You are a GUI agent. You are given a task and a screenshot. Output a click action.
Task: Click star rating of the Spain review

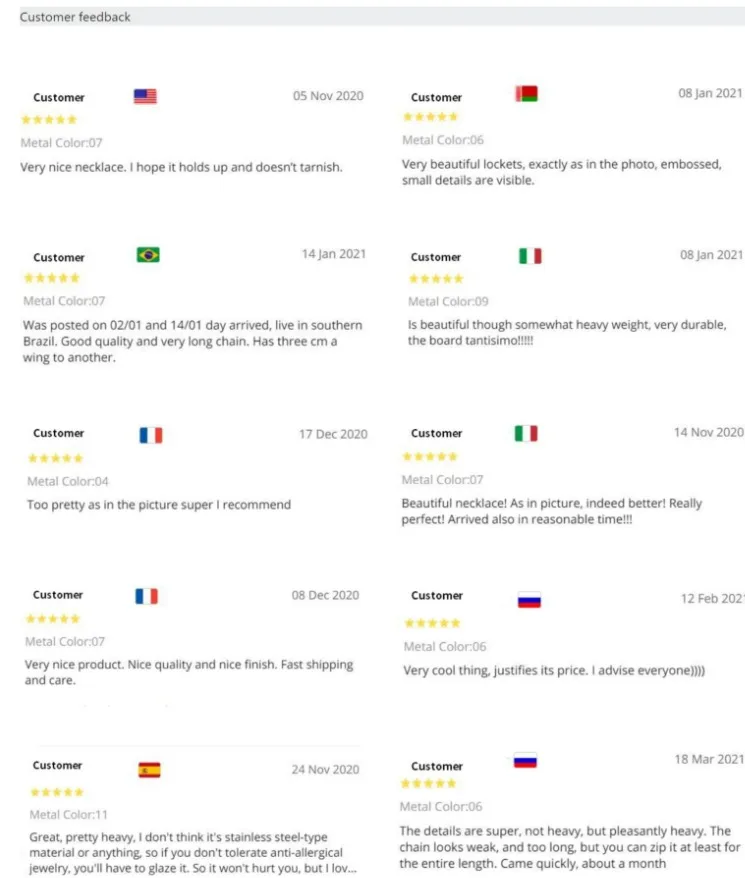click(57, 792)
